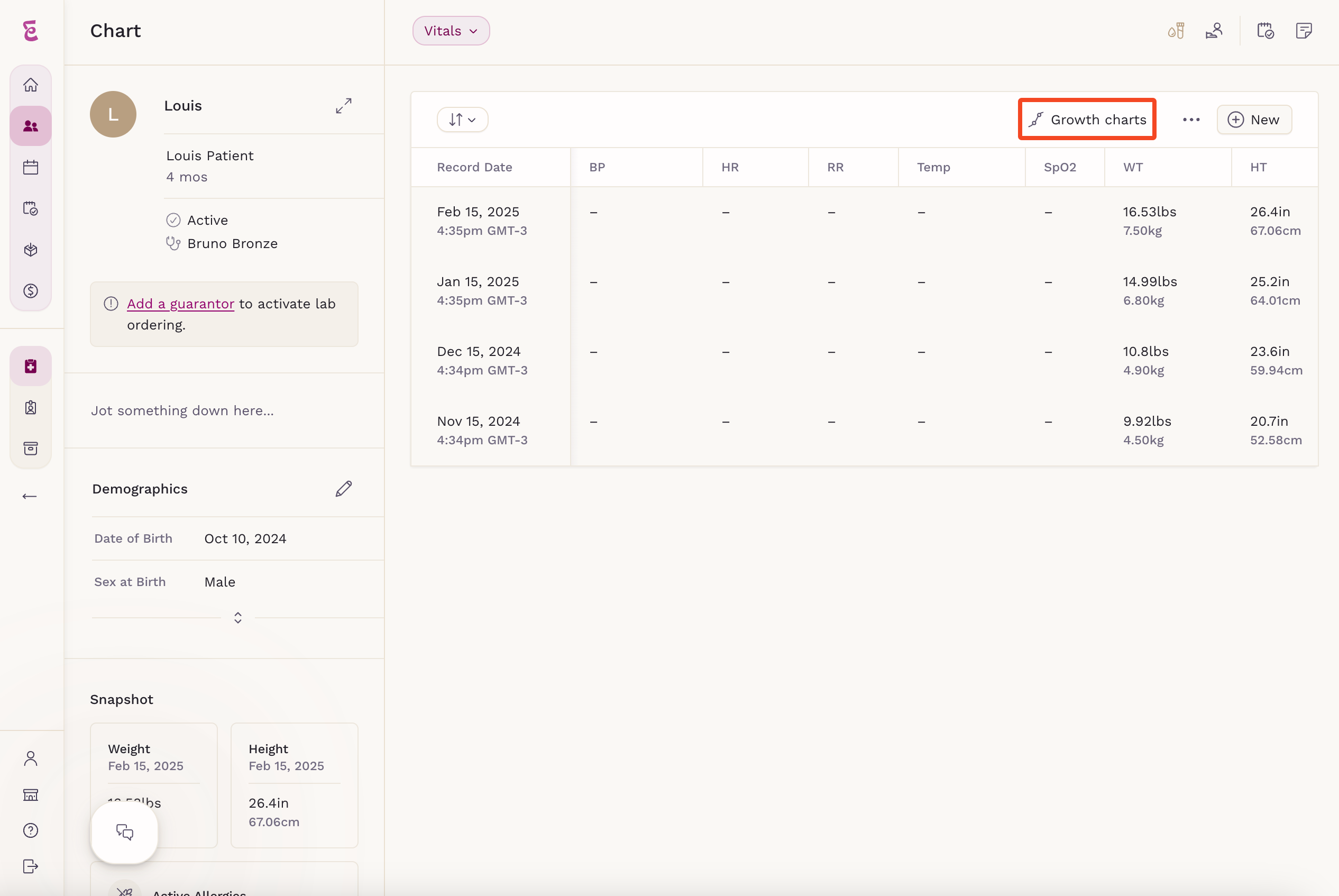The image size is (1339, 896).
Task: Select the patients tab in sidebar
Action: 31,126
